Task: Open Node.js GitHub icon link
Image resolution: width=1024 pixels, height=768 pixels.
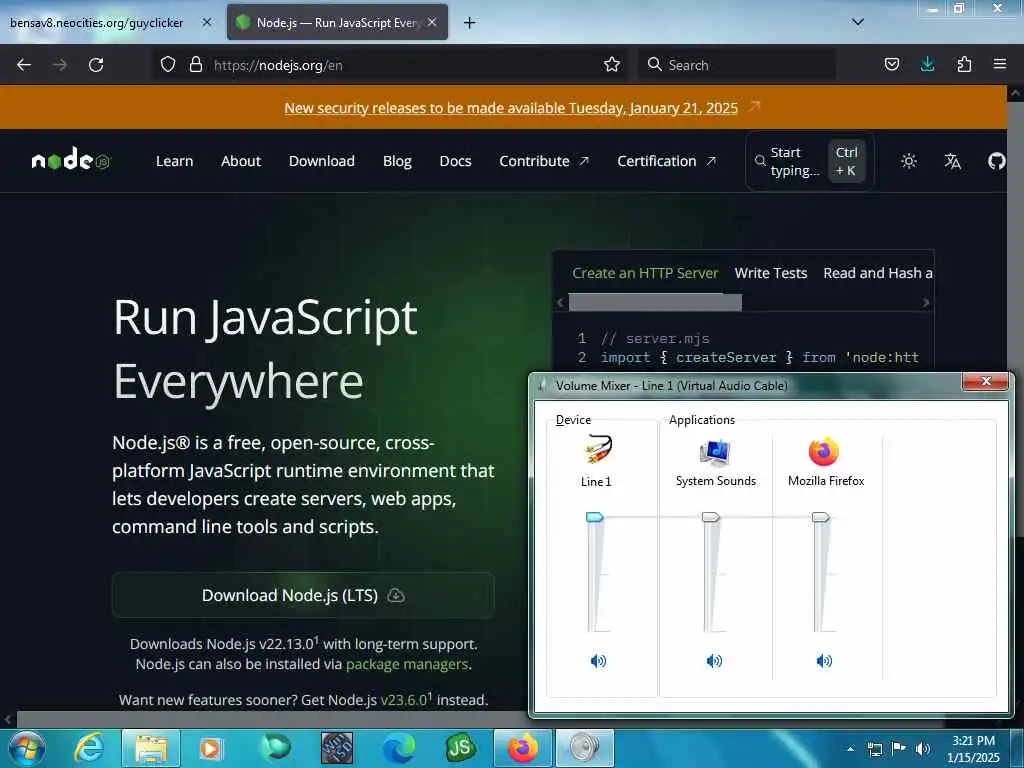Action: (996, 161)
